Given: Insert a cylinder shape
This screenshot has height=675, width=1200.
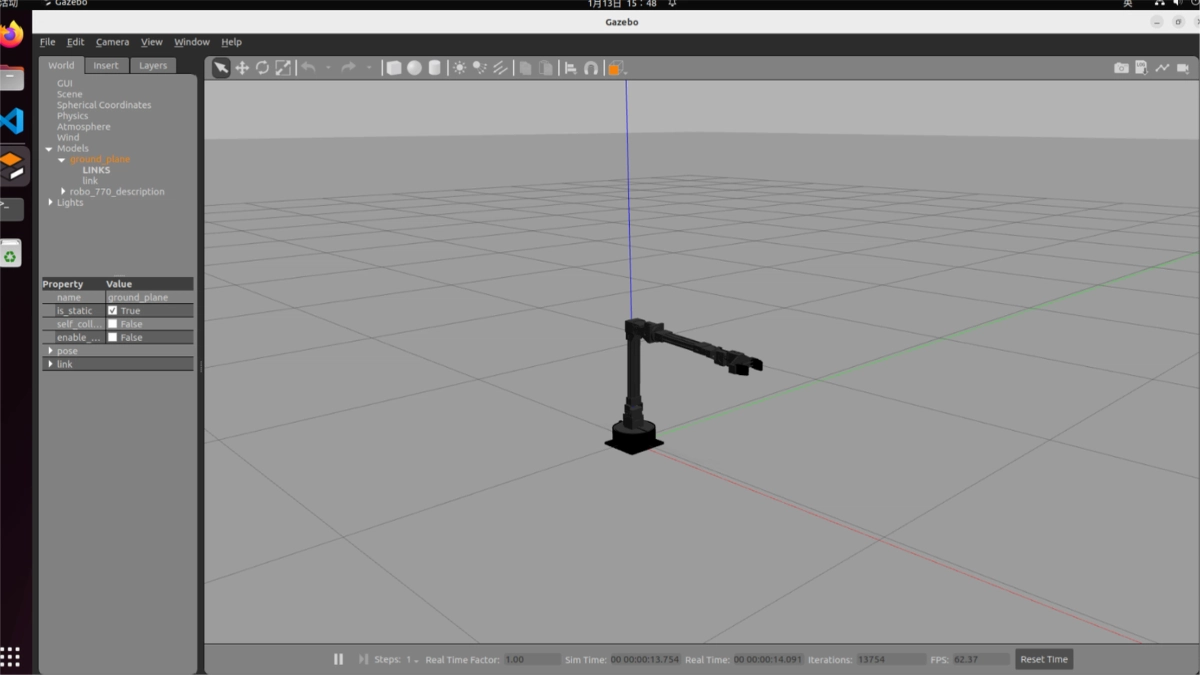Looking at the screenshot, I should (434, 68).
